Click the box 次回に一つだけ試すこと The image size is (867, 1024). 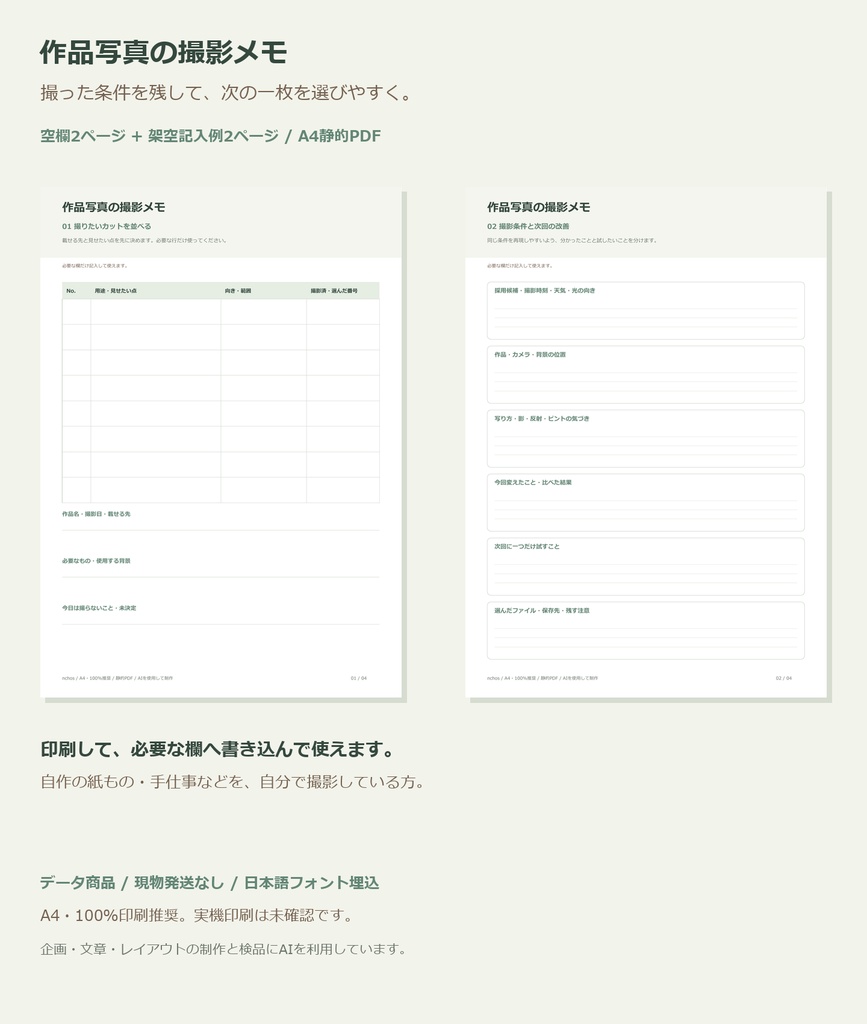click(x=646, y=567)
